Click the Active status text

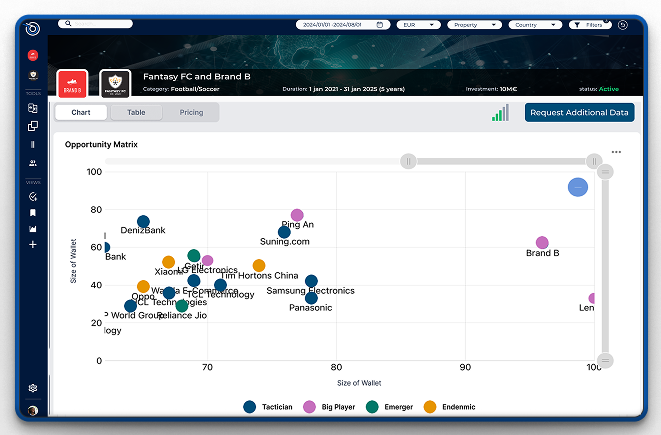click(609, 89)
